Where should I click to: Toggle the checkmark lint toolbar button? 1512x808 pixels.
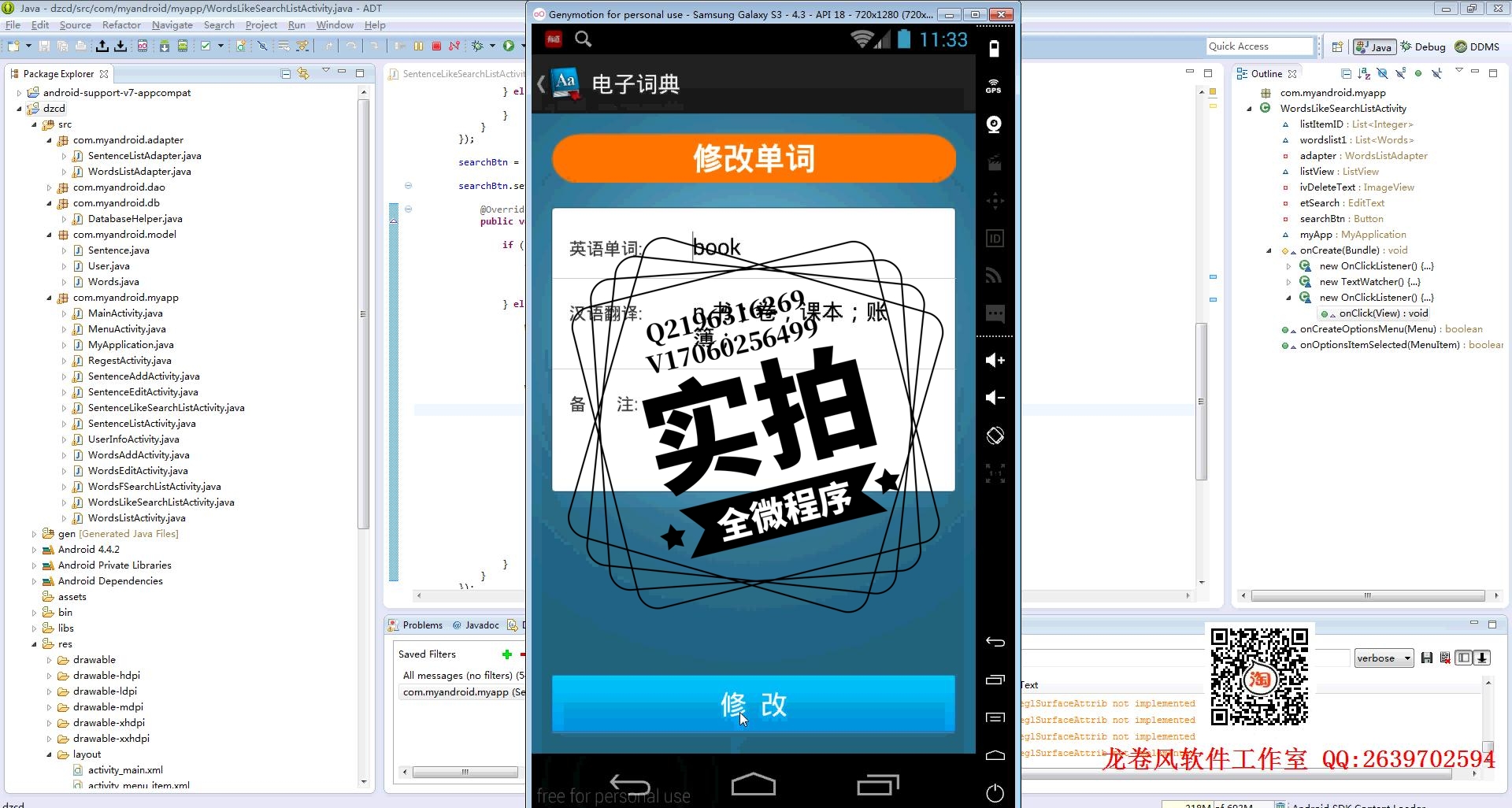tap(206, 46)
